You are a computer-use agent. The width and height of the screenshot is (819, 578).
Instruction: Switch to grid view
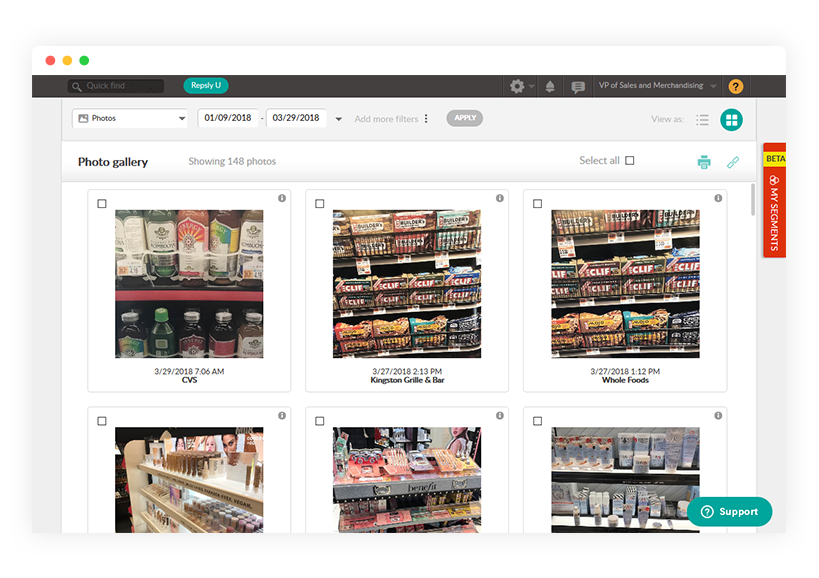[732, 119]
